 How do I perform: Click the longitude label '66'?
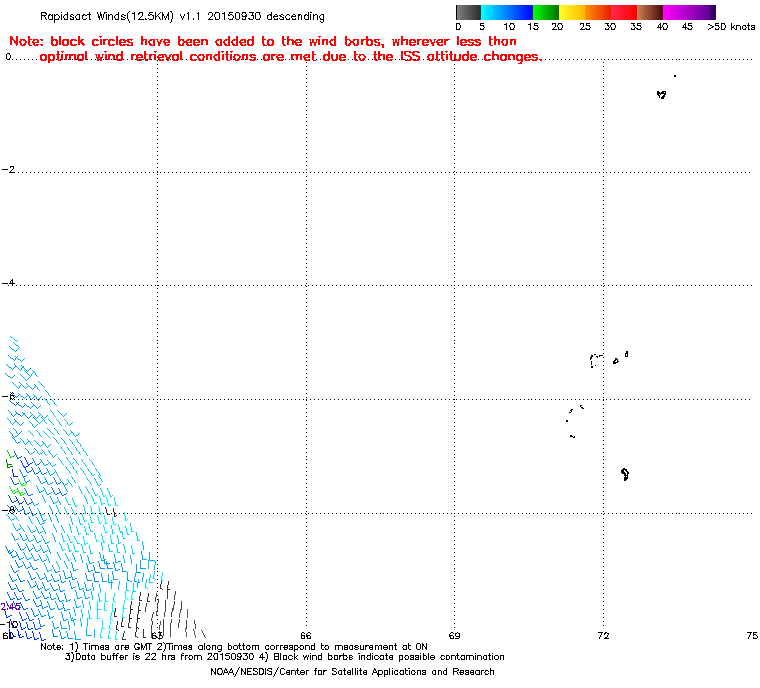click(x=305, y=635)
